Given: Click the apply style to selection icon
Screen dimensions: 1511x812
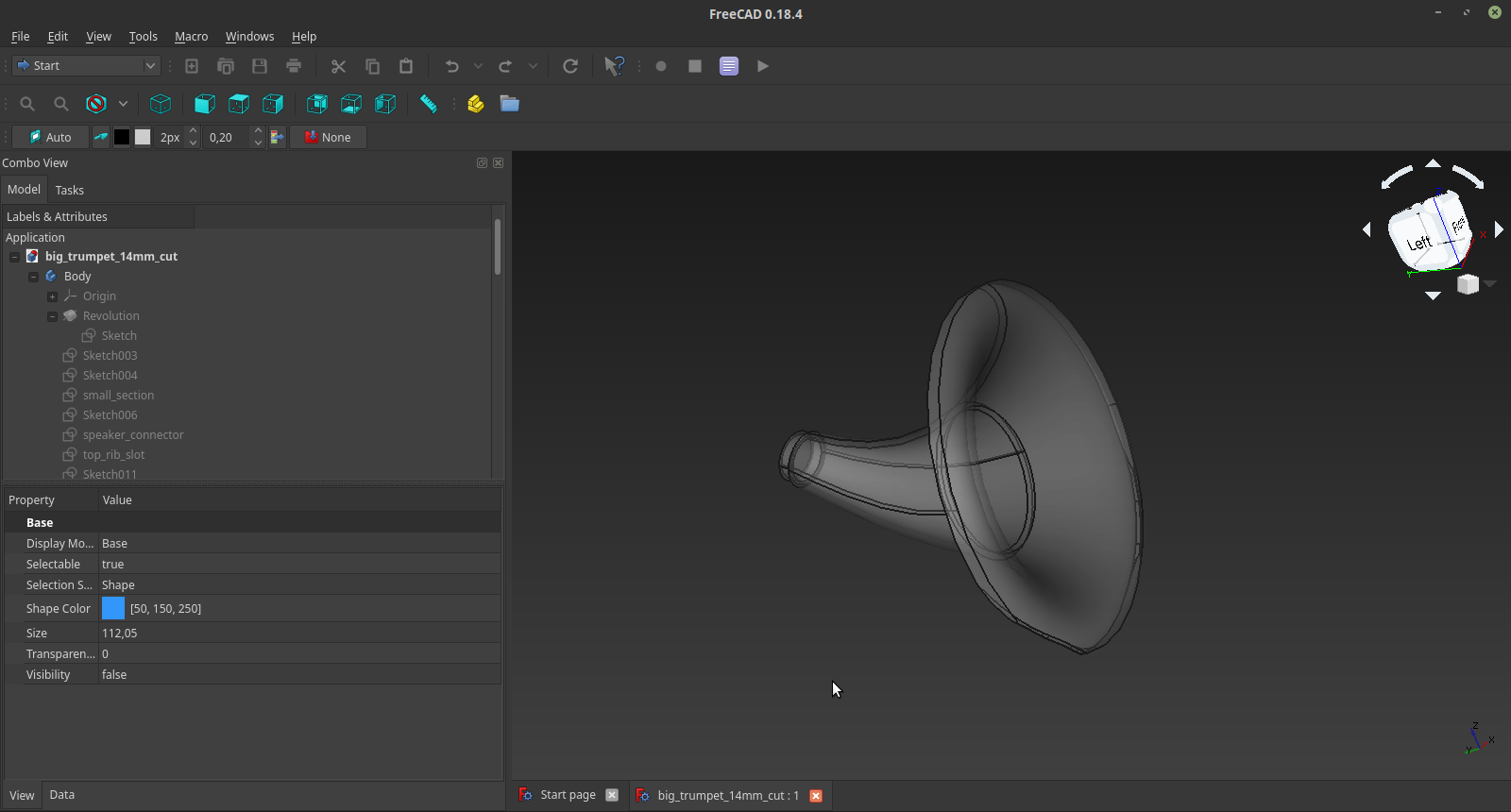Looking at the screenshot, I should 278,137.
